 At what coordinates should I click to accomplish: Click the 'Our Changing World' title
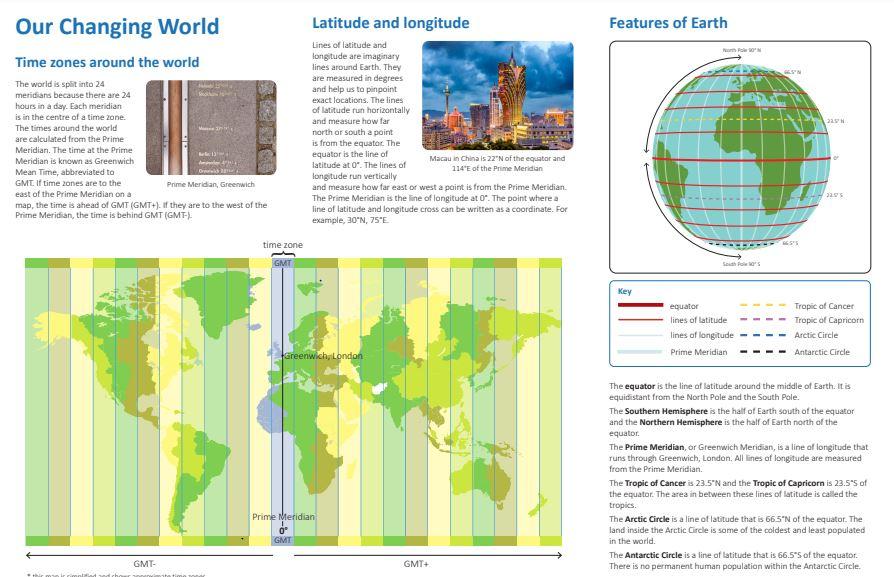[117, 27]
